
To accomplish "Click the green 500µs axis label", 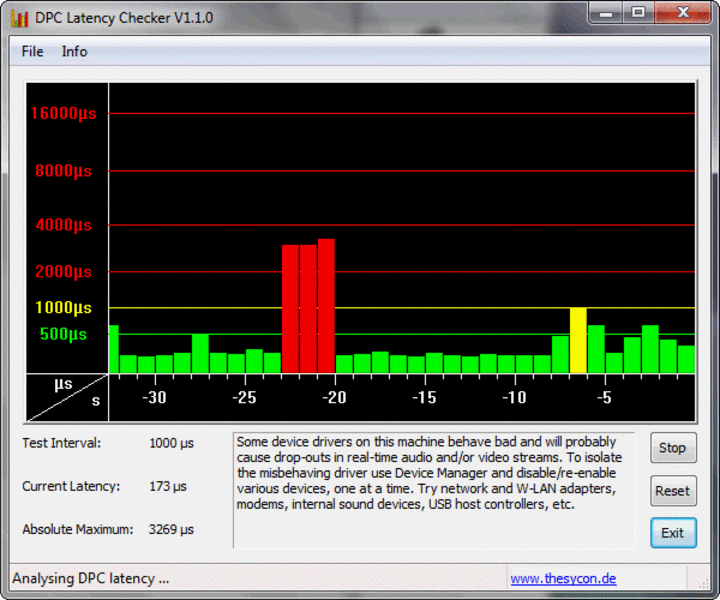I will pyautogui.click(x=63, y=334).
